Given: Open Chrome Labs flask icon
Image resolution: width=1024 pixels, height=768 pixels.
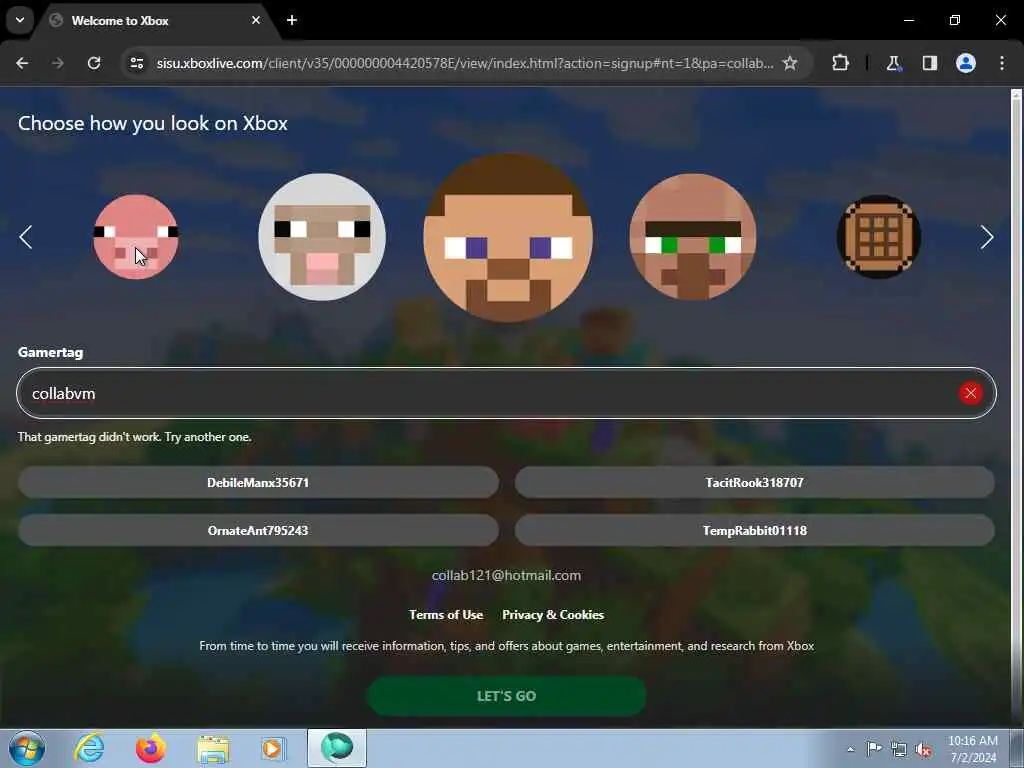Looking at the screenshot, I should tap(893, 63).
